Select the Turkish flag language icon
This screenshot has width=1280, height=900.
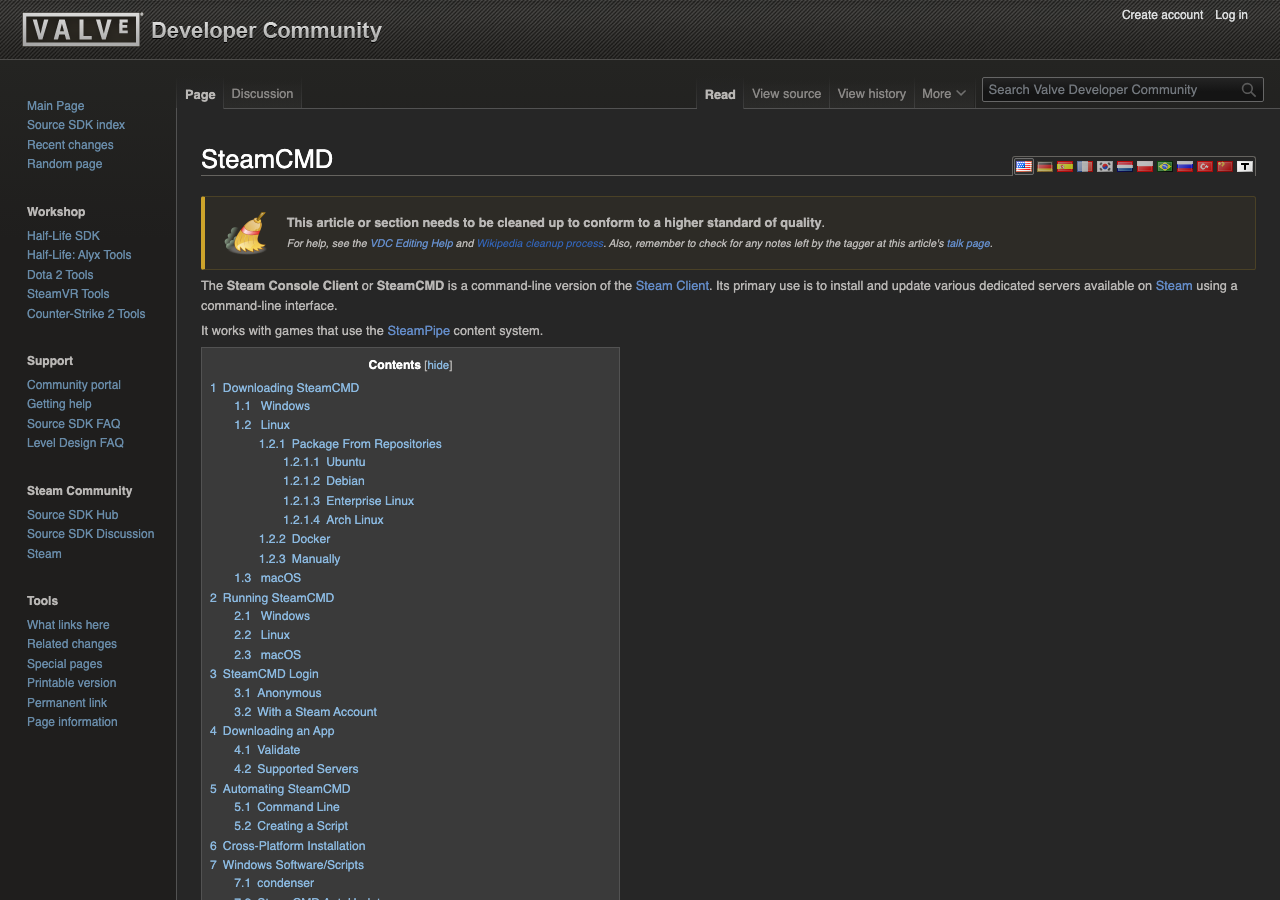tap(1205, 166)
